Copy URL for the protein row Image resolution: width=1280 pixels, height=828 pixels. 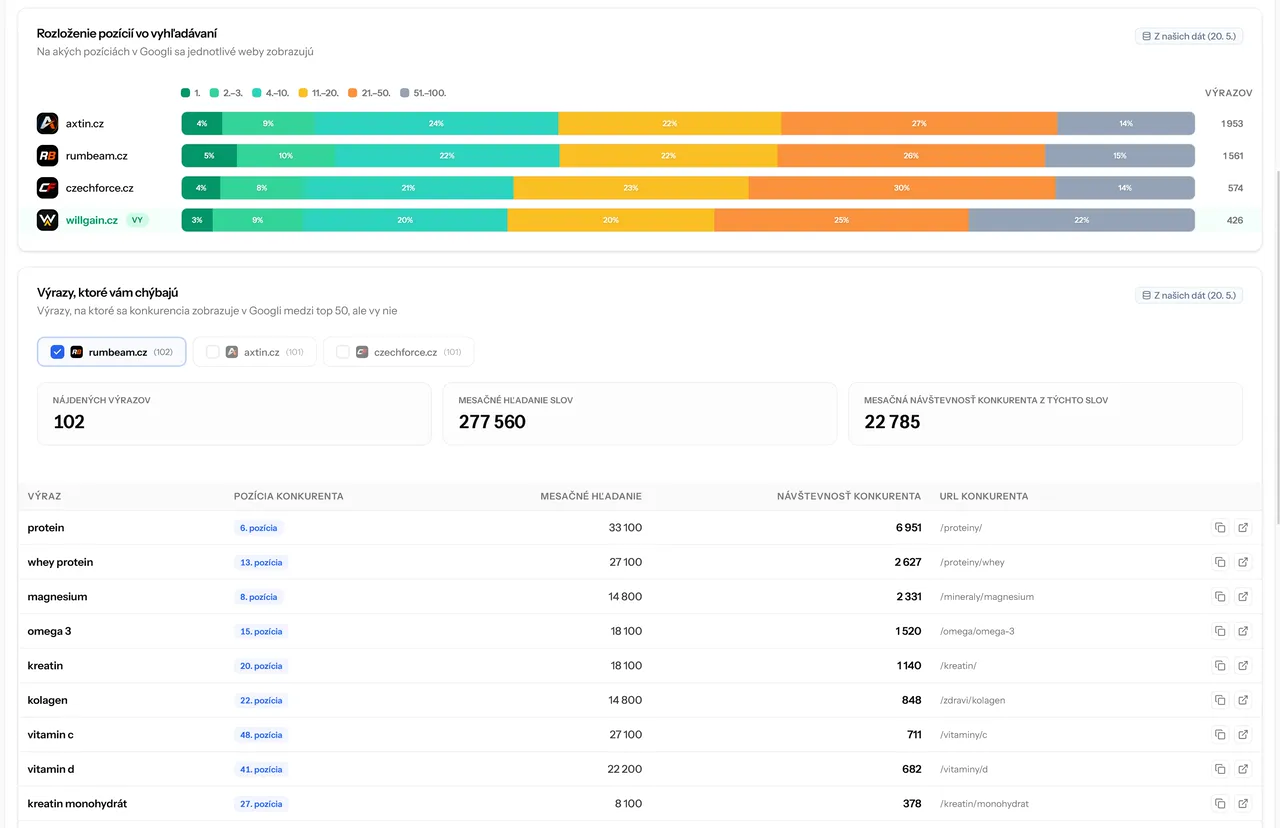(1220, 528)
